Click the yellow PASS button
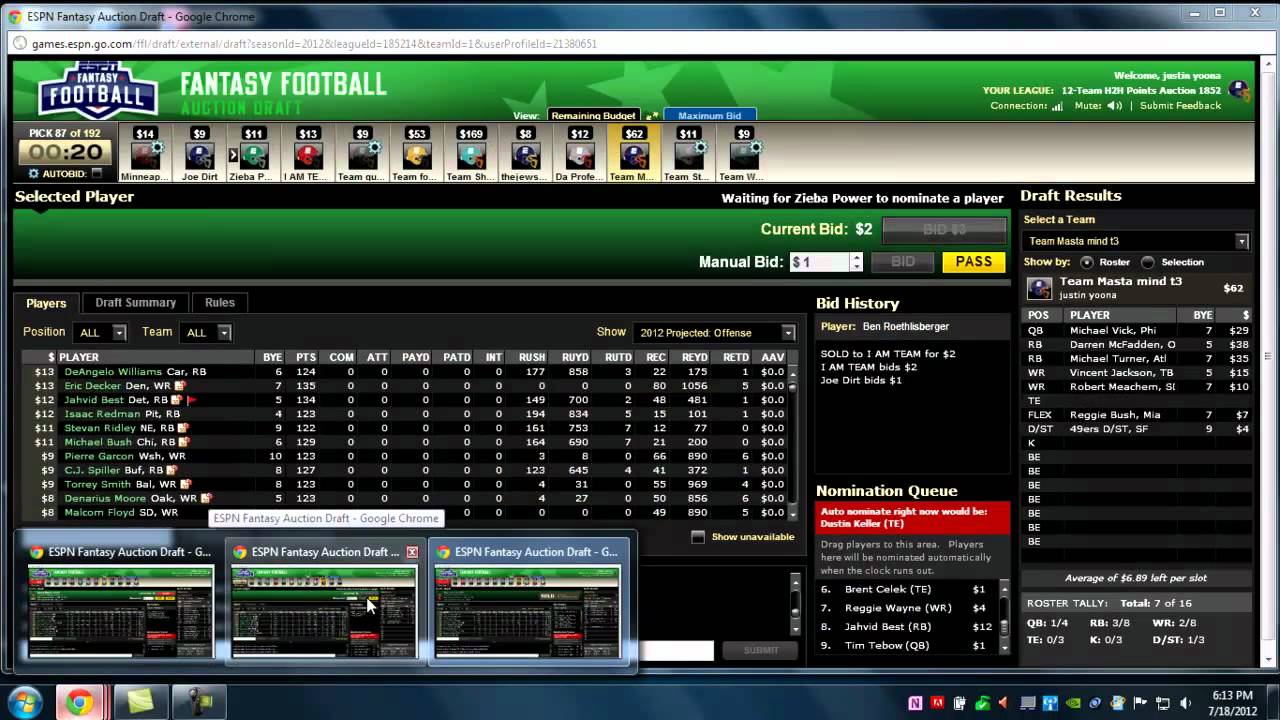The width and height of the screenshot is (1280, 720). (x=974, y=262)
